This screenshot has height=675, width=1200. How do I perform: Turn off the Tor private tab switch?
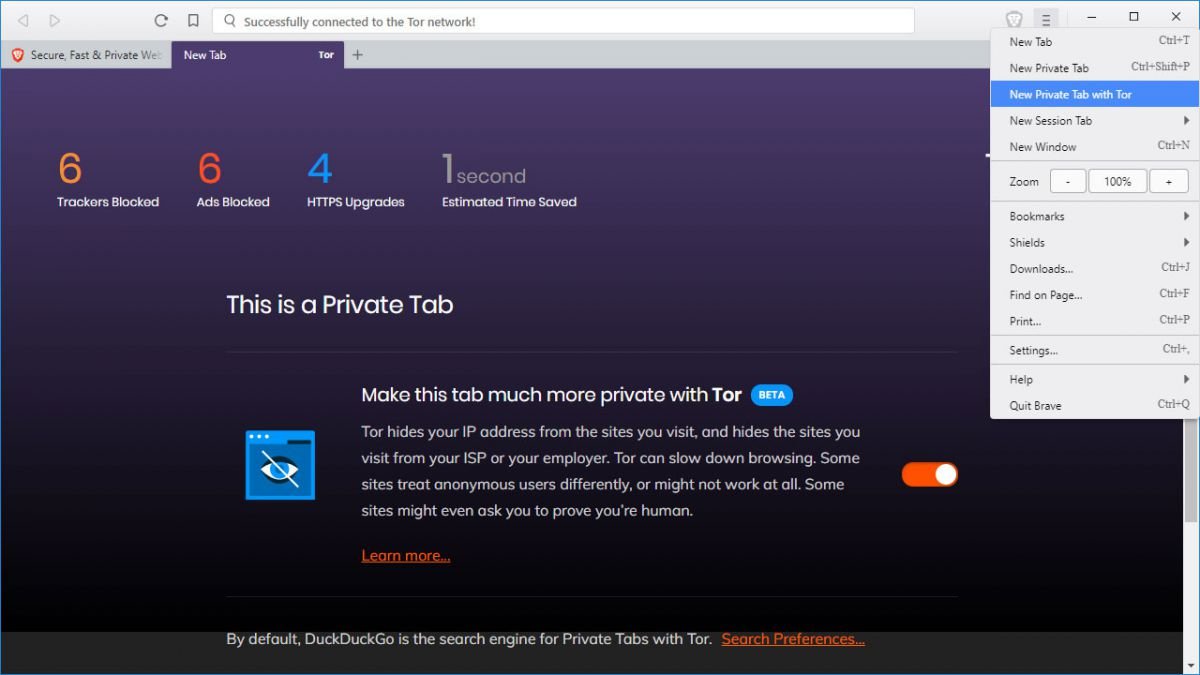point(930,474)
